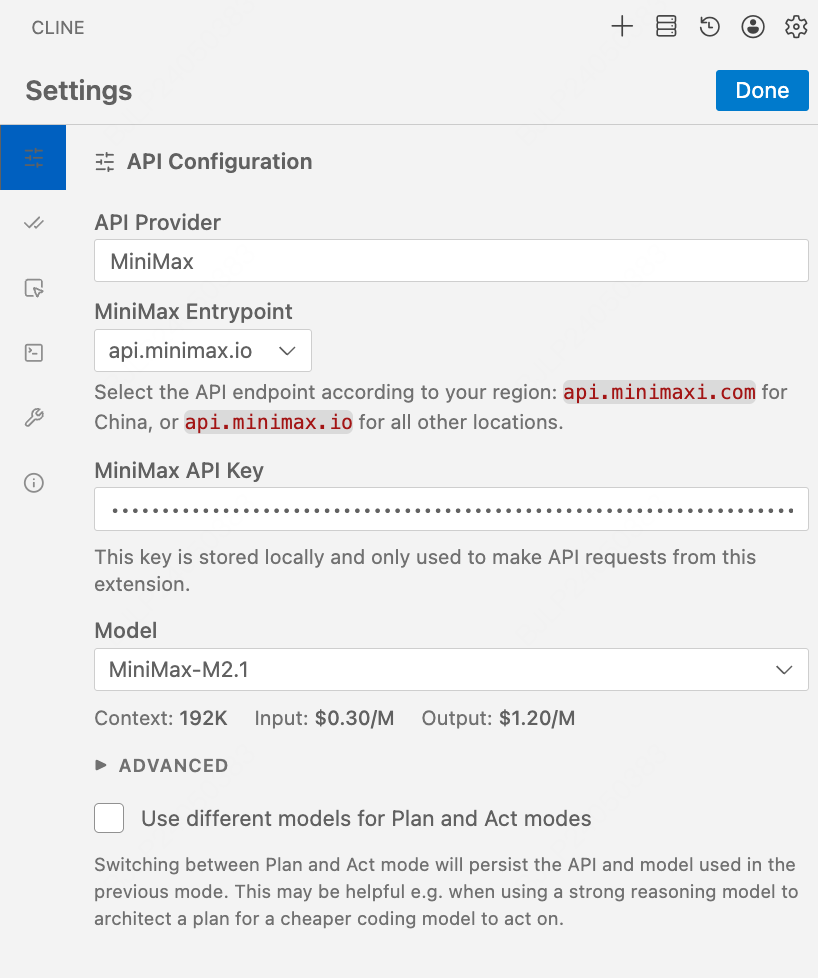Image resolution: width=818 pixels, height=978 pixels.
Task: Click the api.minimaxi.com endpoint text
Action: click(659, 392)
